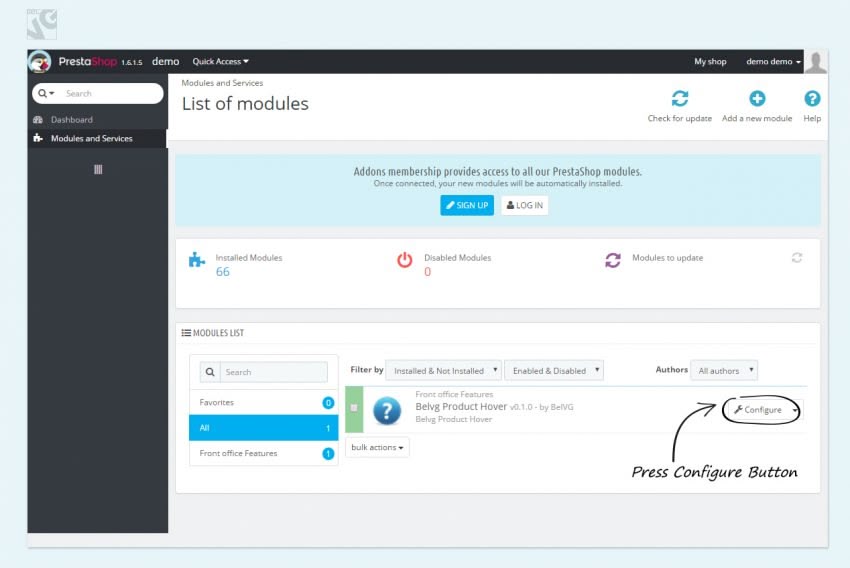850x568 pixels.
Task: Expand the Configure button arrow
Action: pos(795,410)
